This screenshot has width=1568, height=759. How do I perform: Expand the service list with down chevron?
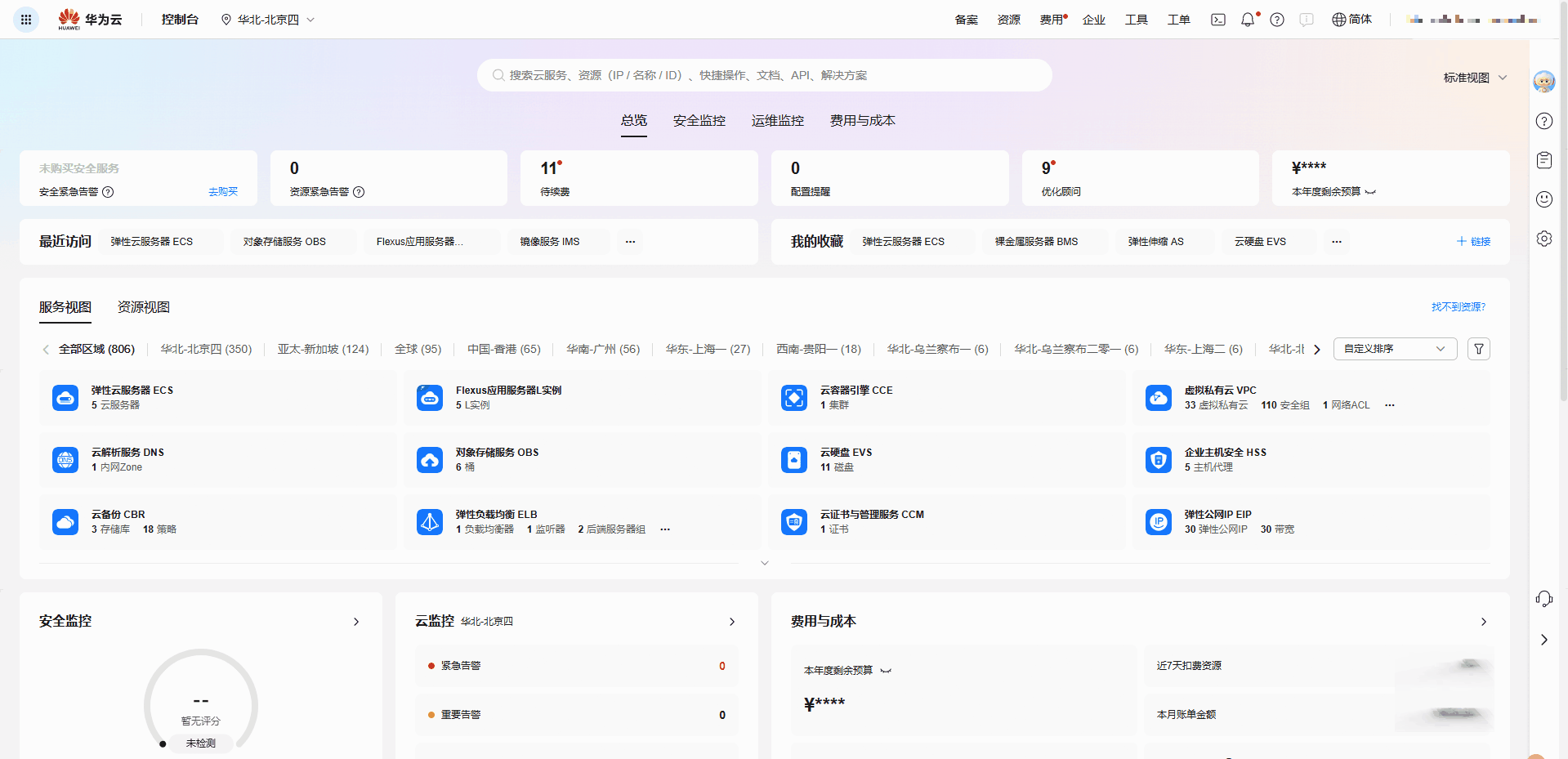point(765,563)
